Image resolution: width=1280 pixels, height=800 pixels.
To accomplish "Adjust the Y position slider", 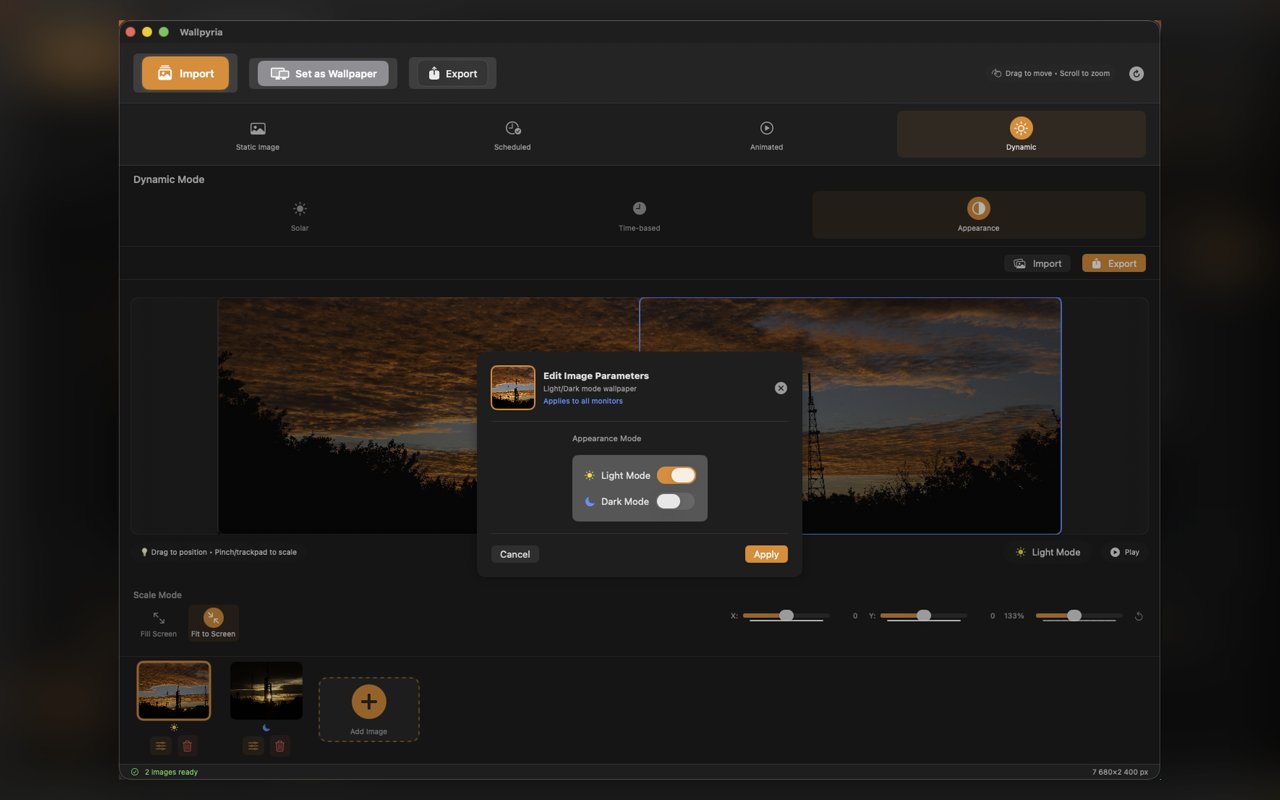I will pyautogui.click(x=923, y=616).
